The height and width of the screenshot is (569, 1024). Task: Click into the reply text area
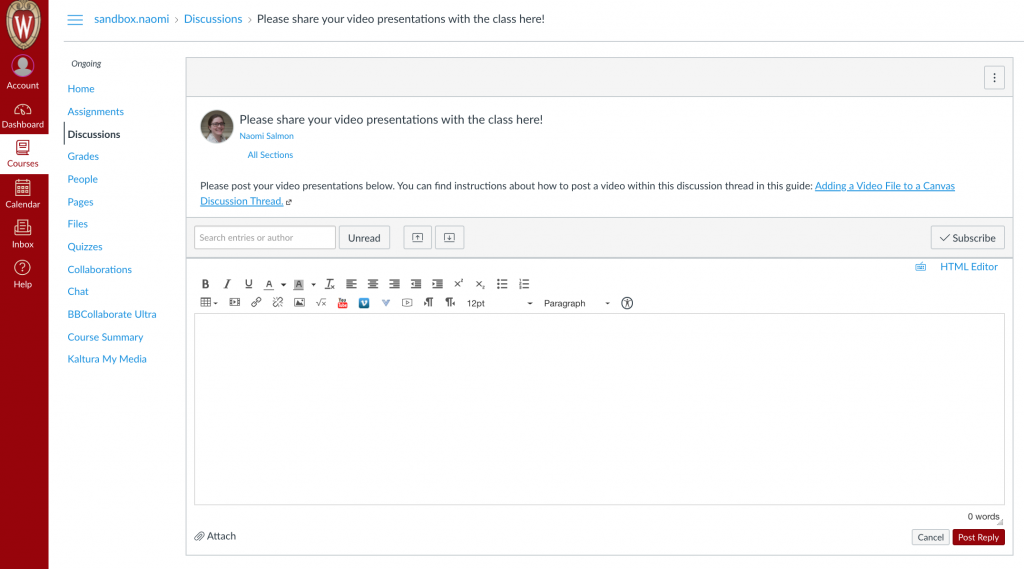[x=599, y=409]
